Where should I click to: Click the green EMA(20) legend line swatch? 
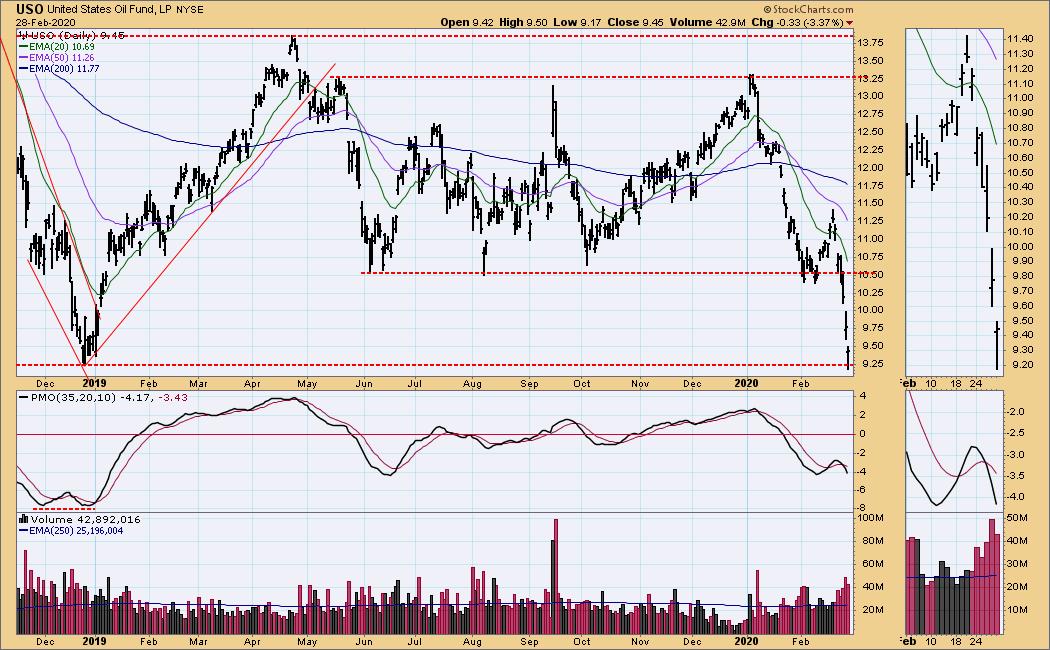[x=23, y=47]
